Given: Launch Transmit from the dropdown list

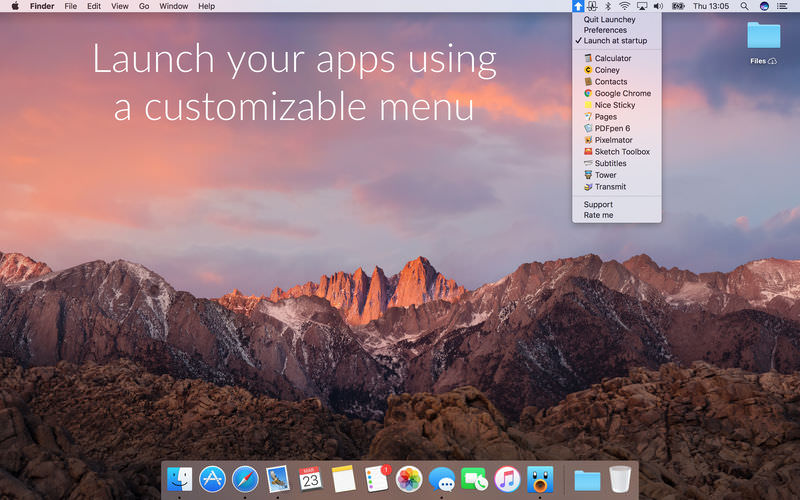Looking at the screenshot, I should point(610,187).
